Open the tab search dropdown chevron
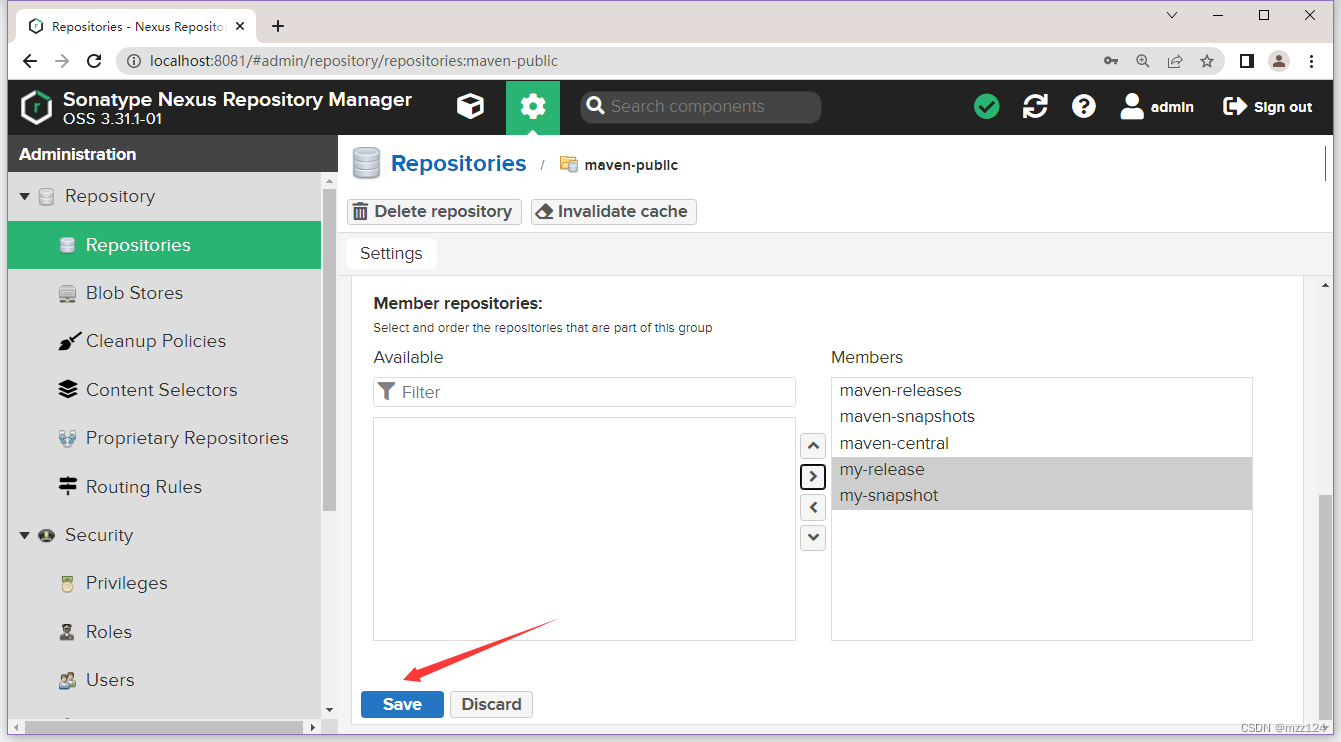The height and width of the screenshot is (742, 1341). [1172, 15]
